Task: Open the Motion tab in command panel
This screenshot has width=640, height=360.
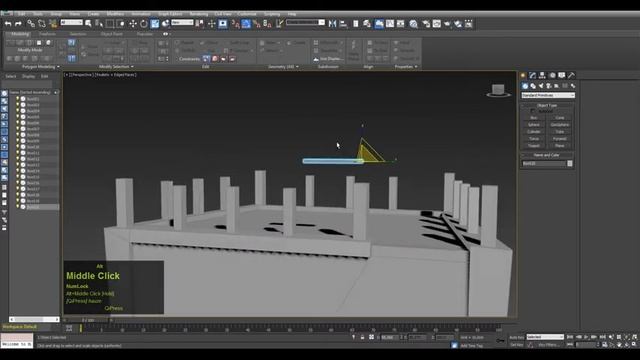Action: click(x=552, y=75)
